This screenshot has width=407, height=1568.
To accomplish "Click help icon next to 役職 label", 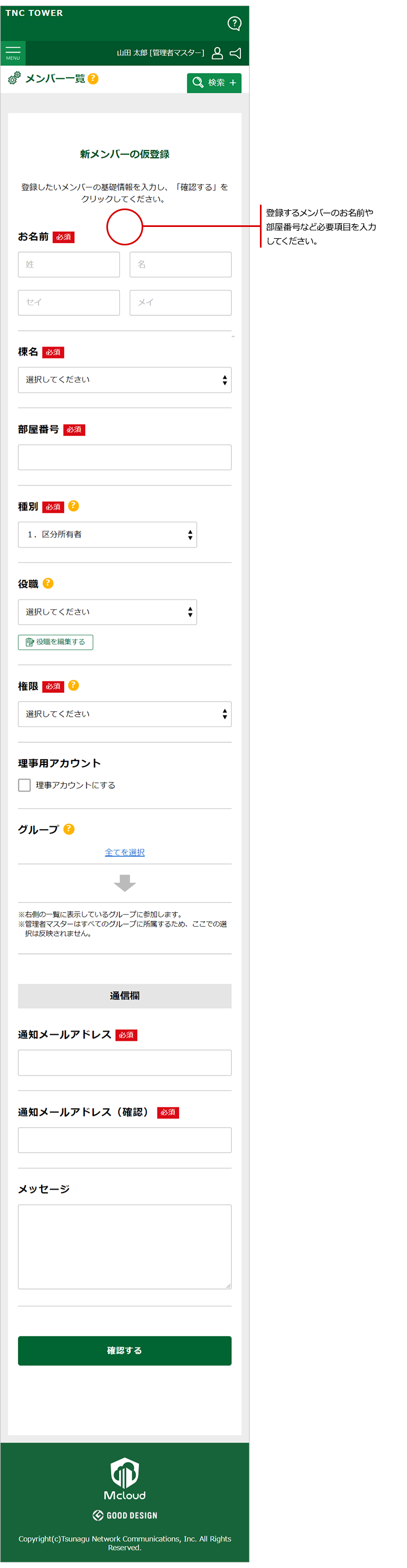I will pyautogui.click(x=48, y=583).
